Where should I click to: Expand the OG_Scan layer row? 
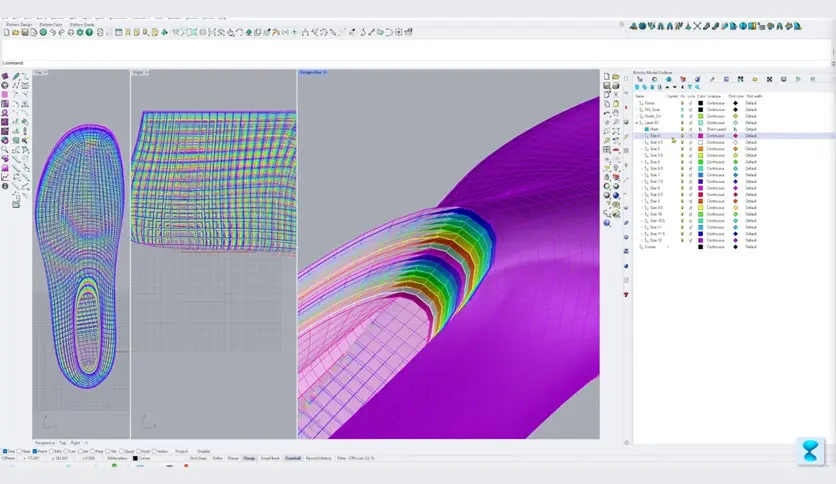637,109
